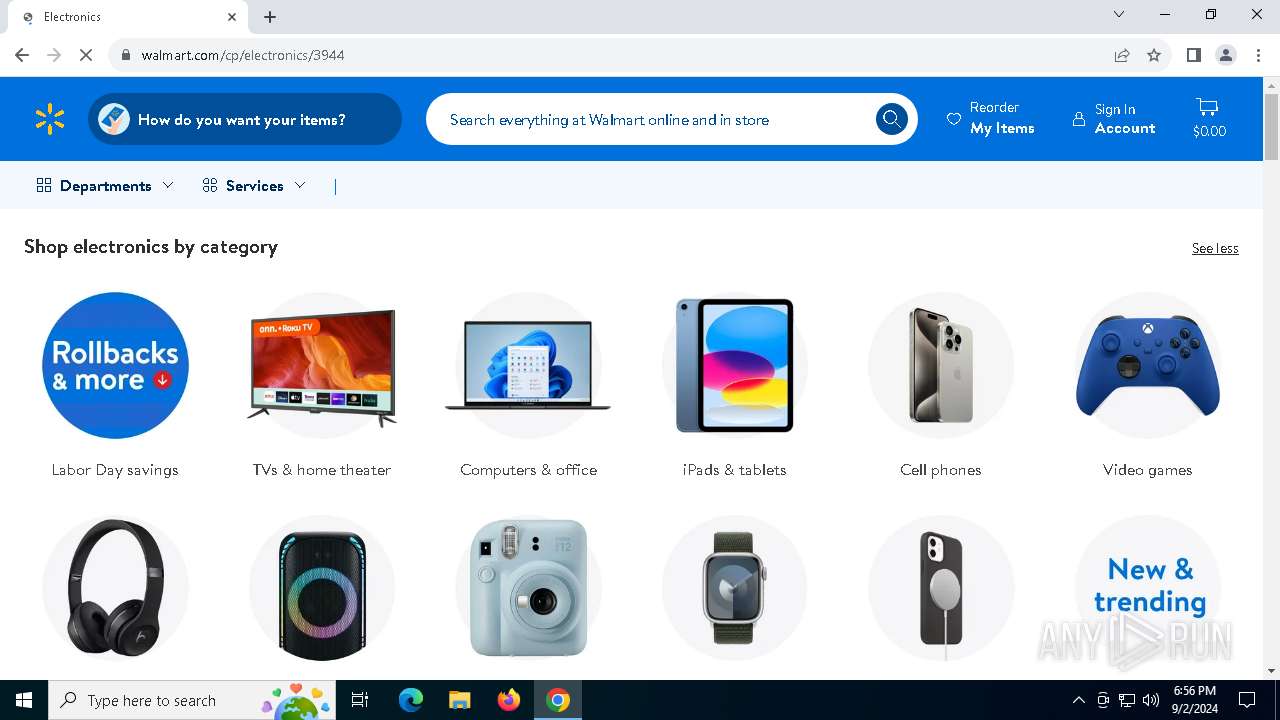
Task: Expand the Services menu
Action: click(x=254, y=186)
